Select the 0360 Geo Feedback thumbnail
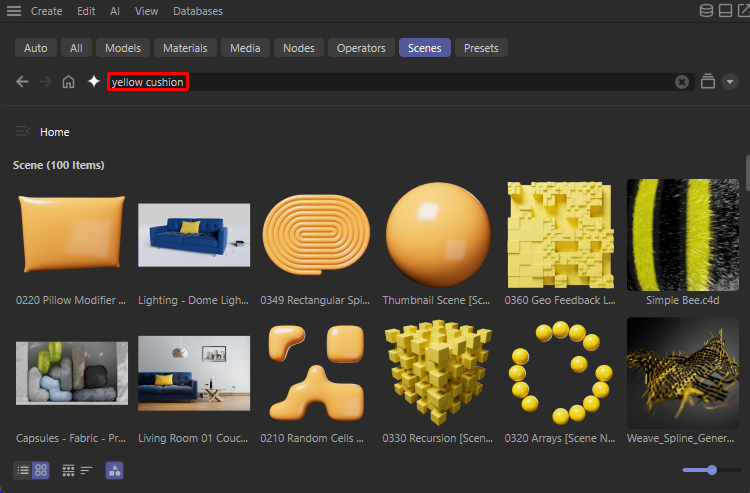The image size is (750, 493). (560, 235)
